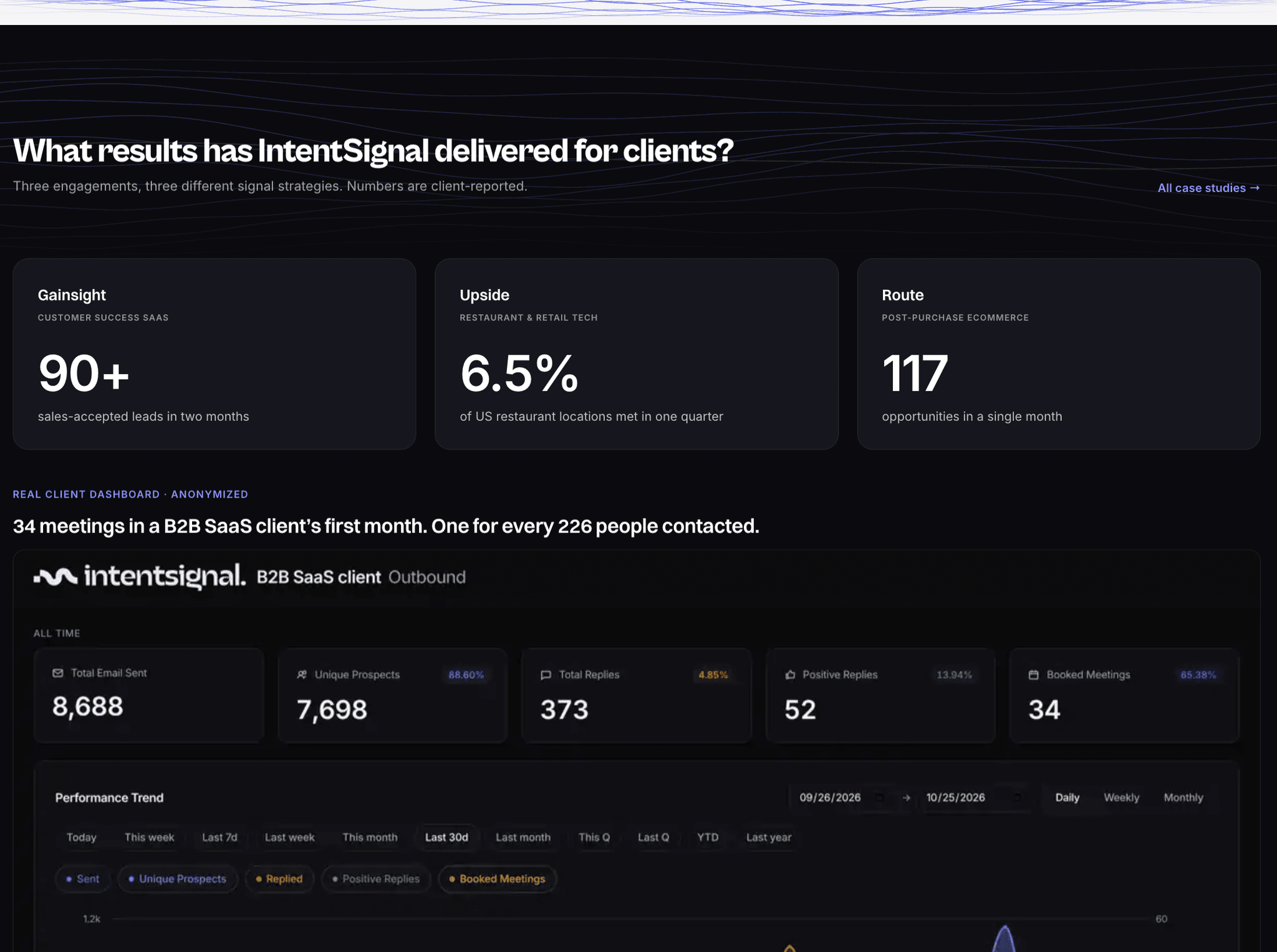The image size is (1277, 952).
Task: Click the envelope icon beside Total Email Sent
Action: pyautogui.click(x=58, y=673)
